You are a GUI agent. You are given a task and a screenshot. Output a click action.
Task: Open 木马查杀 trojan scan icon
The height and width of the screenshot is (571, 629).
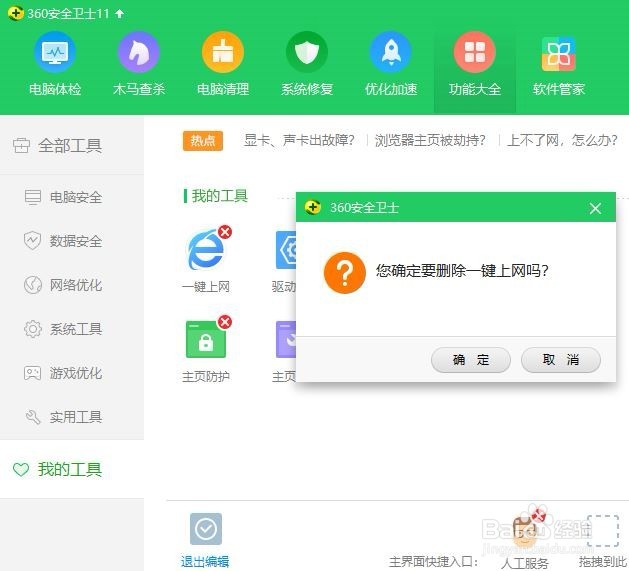coord(139,52)
